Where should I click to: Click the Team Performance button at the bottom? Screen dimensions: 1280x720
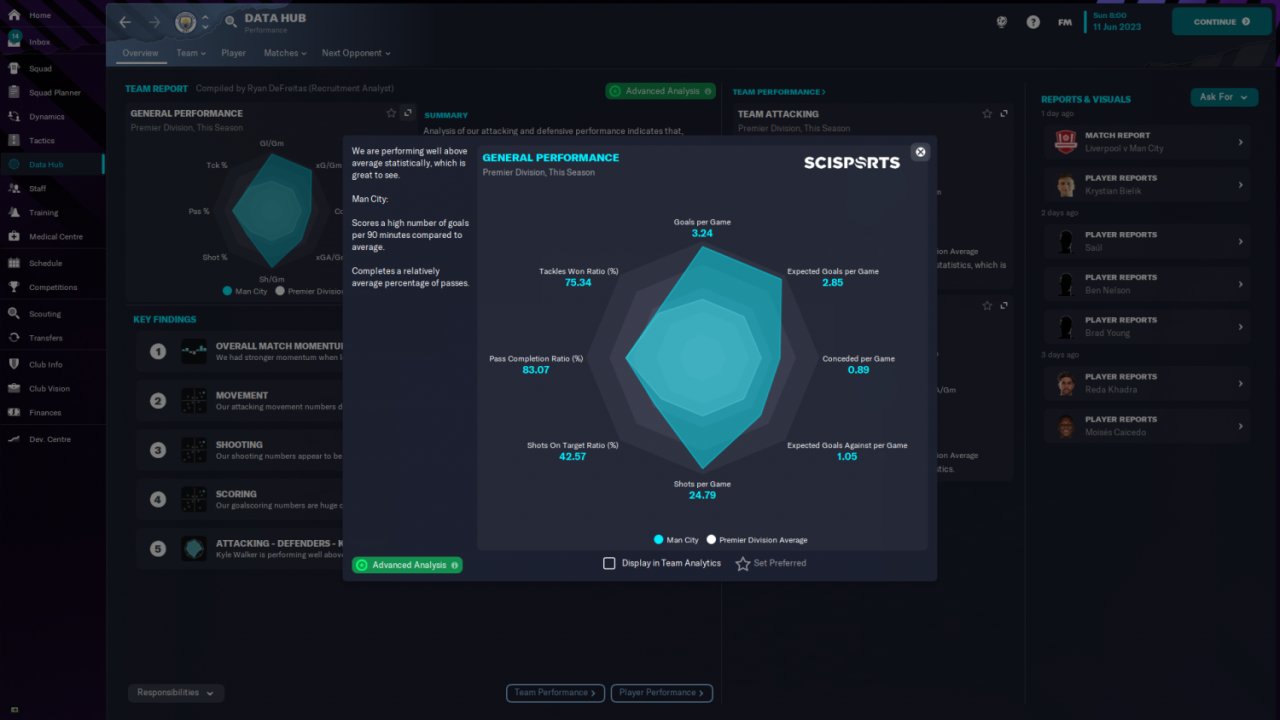(x=555, y=692)
